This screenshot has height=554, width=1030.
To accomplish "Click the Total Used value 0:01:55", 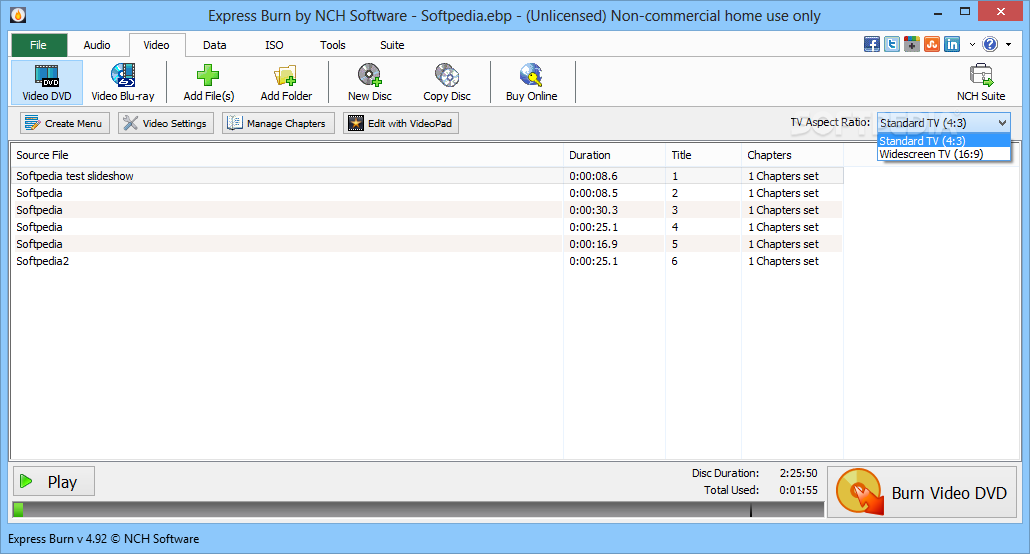I will [798, 490].
